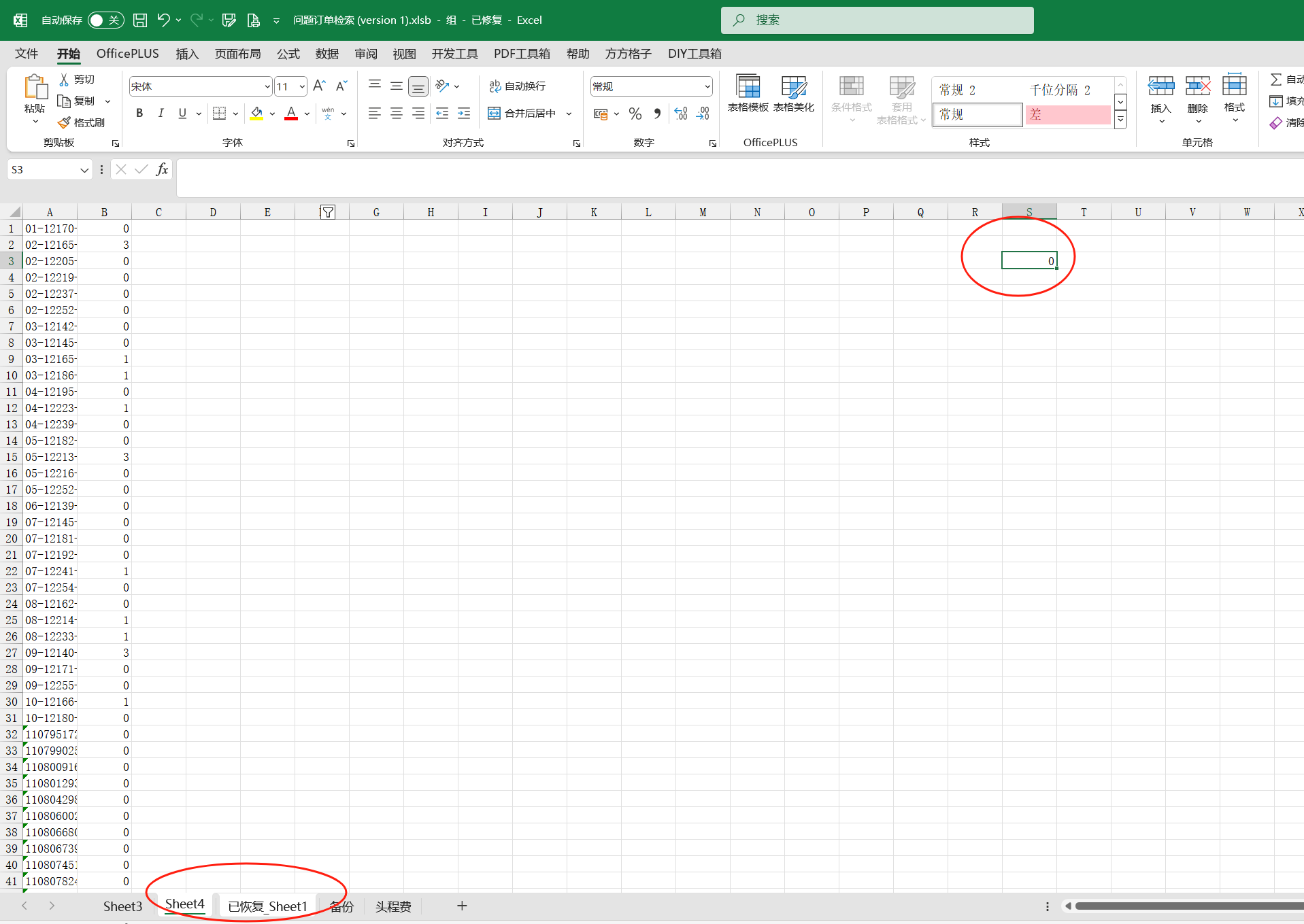
Task: Click the Paste clipboard icon
Action: pyautogui.click(x=35, y=88)
